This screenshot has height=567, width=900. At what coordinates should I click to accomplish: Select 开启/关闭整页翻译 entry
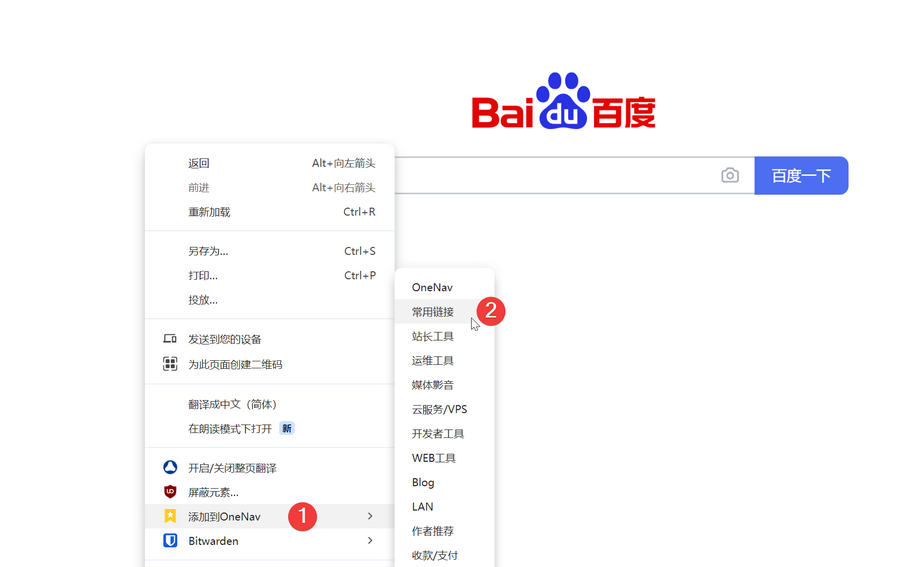click(x=270, y=468)
